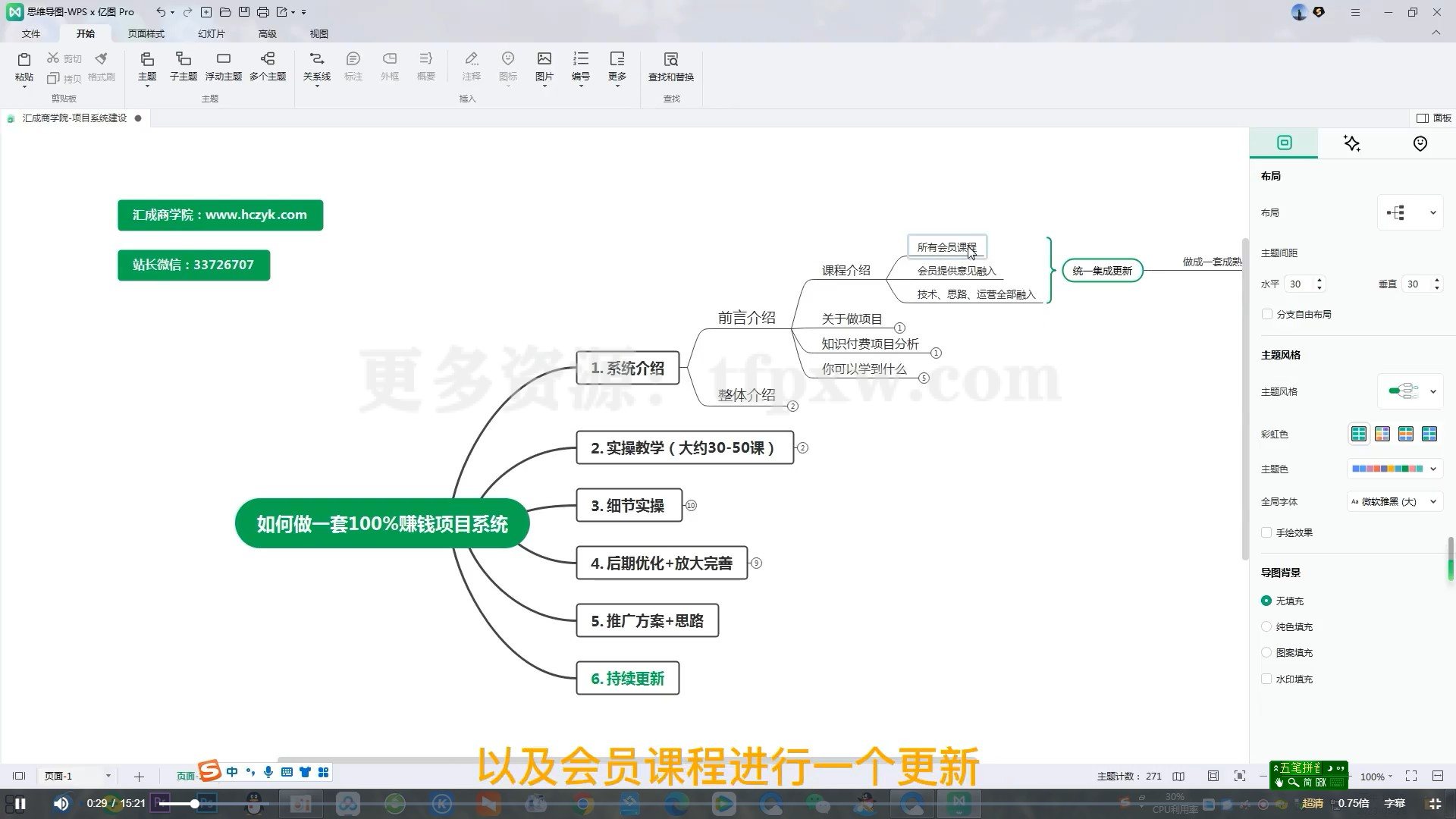Add a 浮动主题 floating topic
This screenshot has width=1456, height=819.
click(222, 67)
